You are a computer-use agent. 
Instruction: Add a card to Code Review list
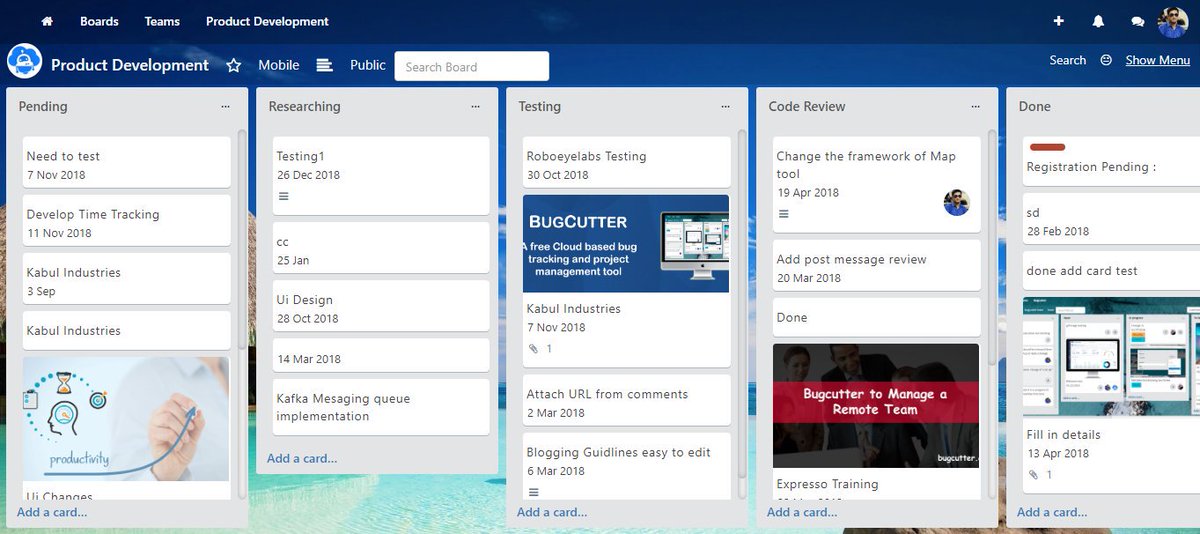802,512
